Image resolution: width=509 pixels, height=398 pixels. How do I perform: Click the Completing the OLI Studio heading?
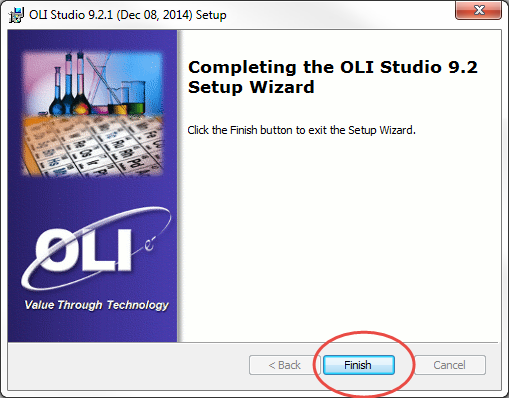[333, 77]
